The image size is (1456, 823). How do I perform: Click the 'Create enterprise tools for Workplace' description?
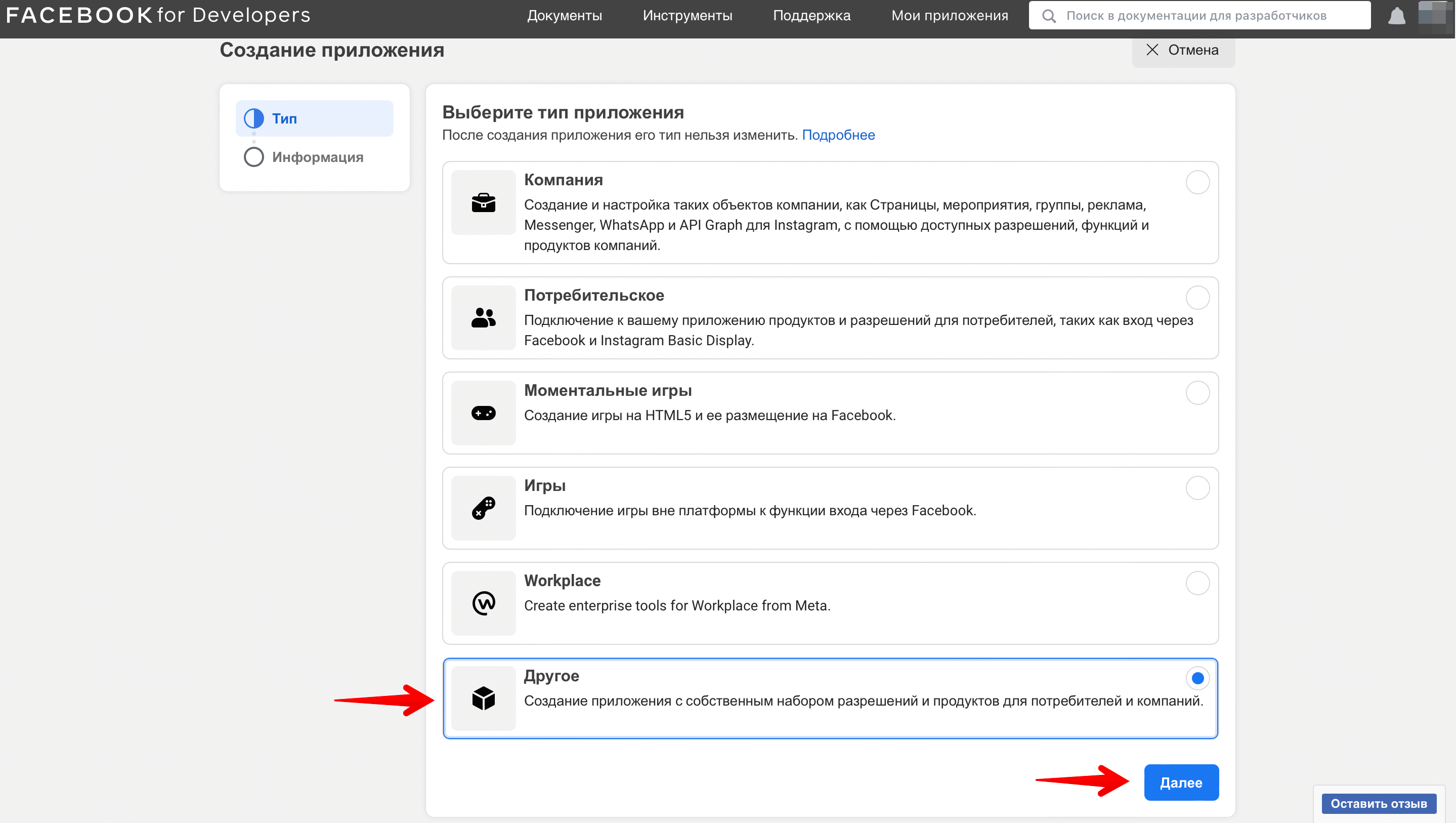676,605
